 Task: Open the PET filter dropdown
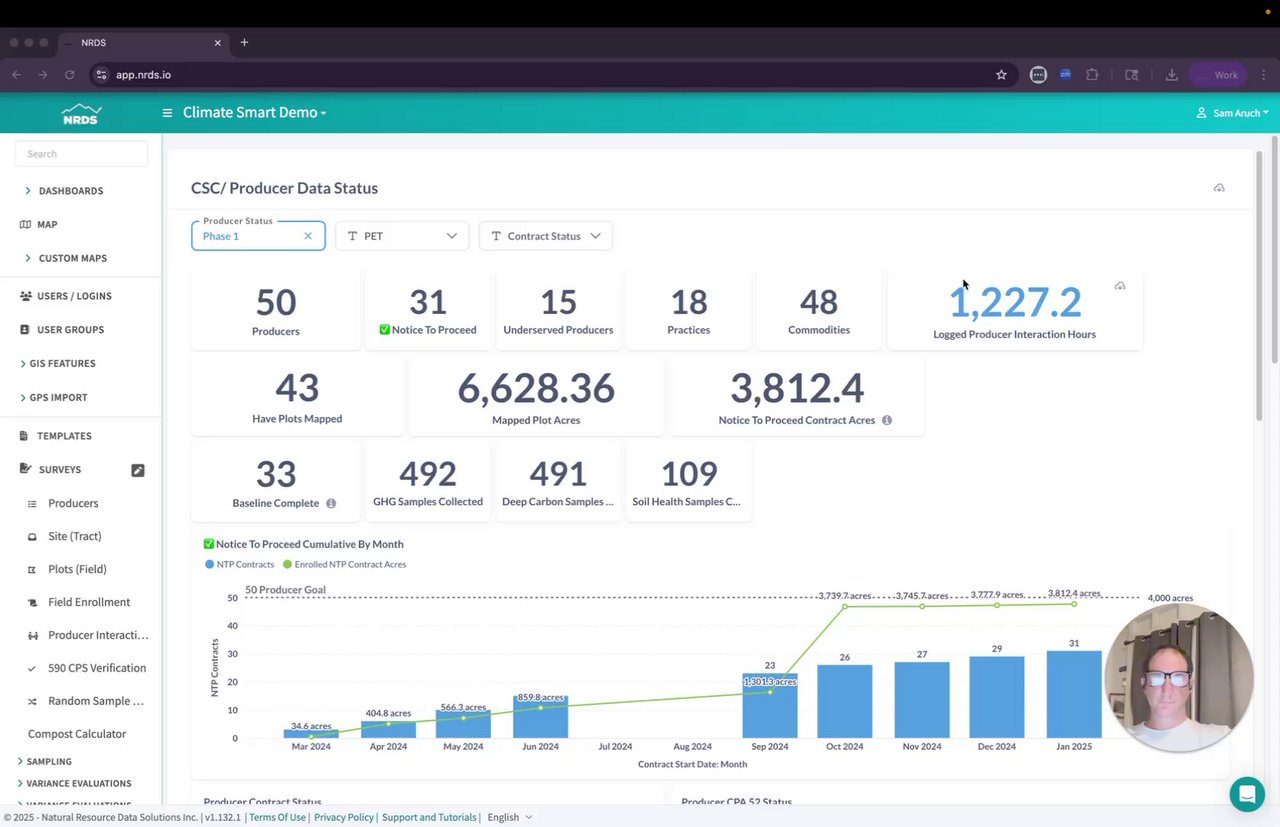402,236
